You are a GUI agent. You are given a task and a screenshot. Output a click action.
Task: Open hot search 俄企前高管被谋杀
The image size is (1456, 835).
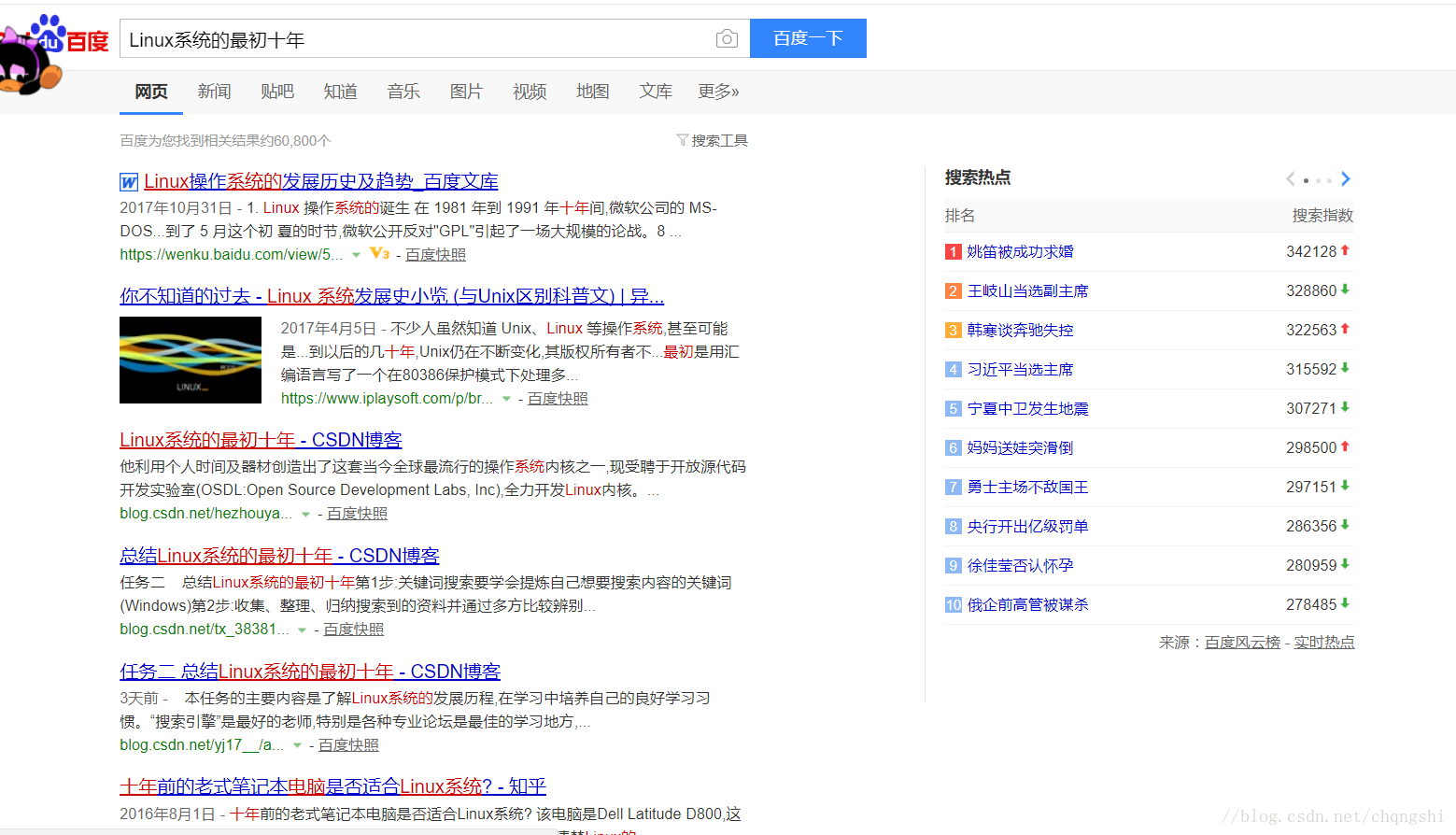tap(1027, 604)
